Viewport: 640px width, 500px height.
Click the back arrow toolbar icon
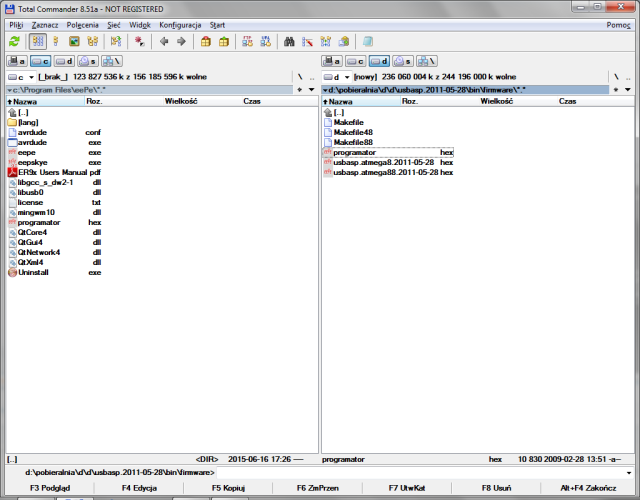[x=164, y=41]
